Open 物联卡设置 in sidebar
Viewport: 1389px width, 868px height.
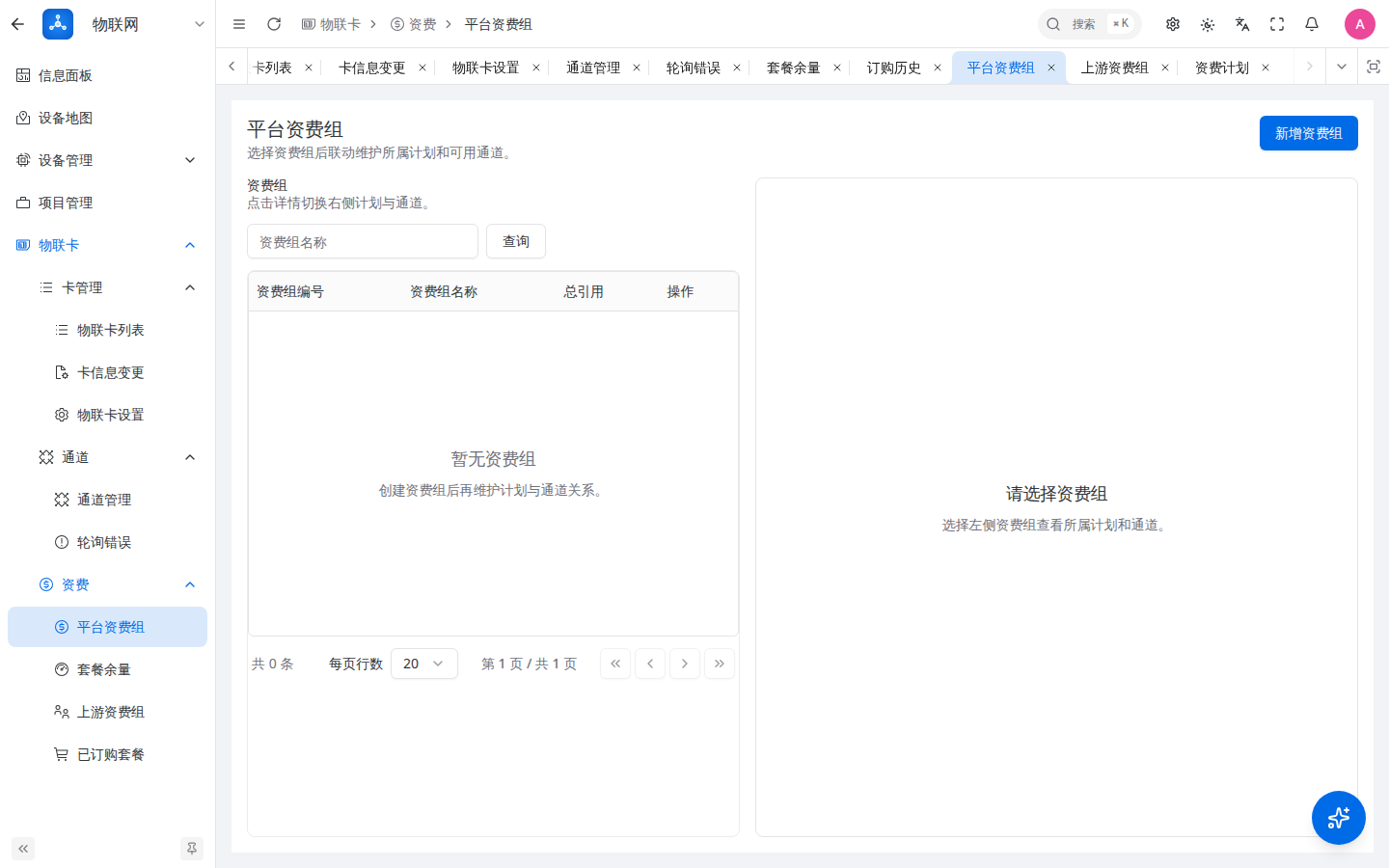[x=107, y=415]
